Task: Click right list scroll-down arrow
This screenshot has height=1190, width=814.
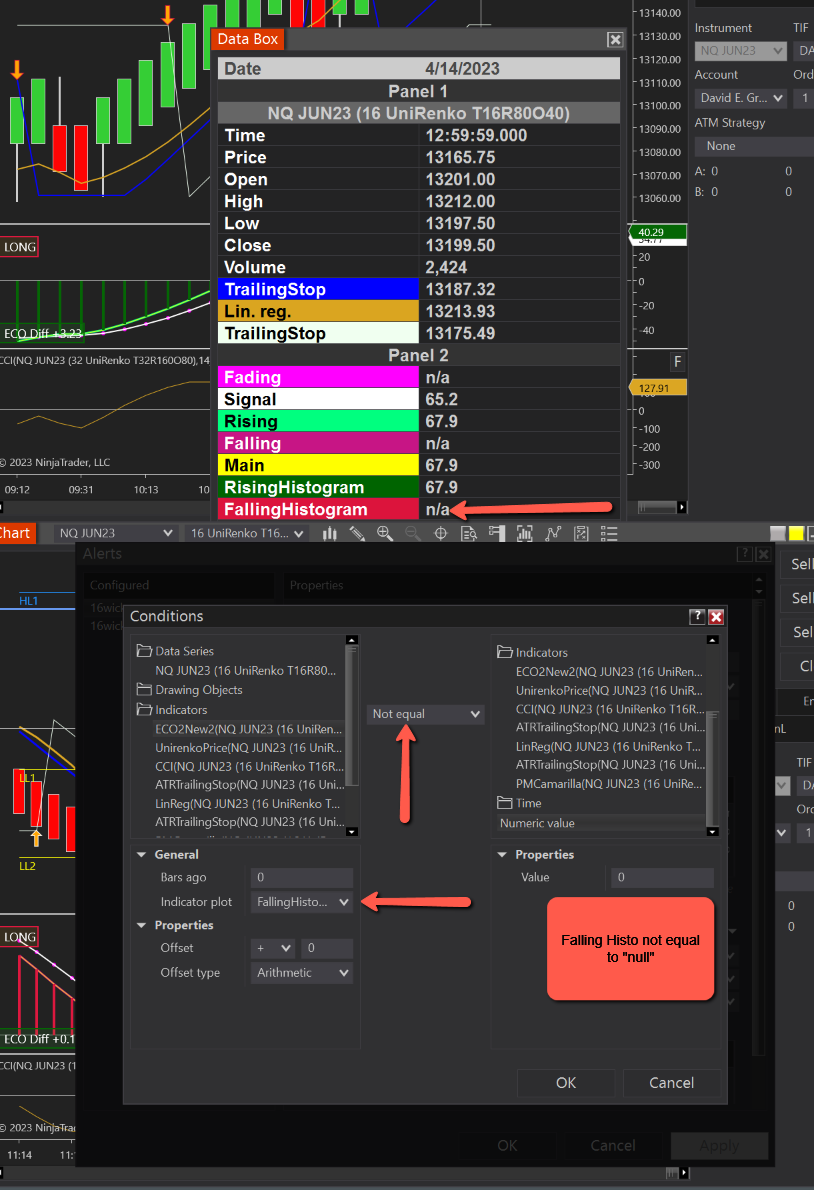Action: point(712,832)
